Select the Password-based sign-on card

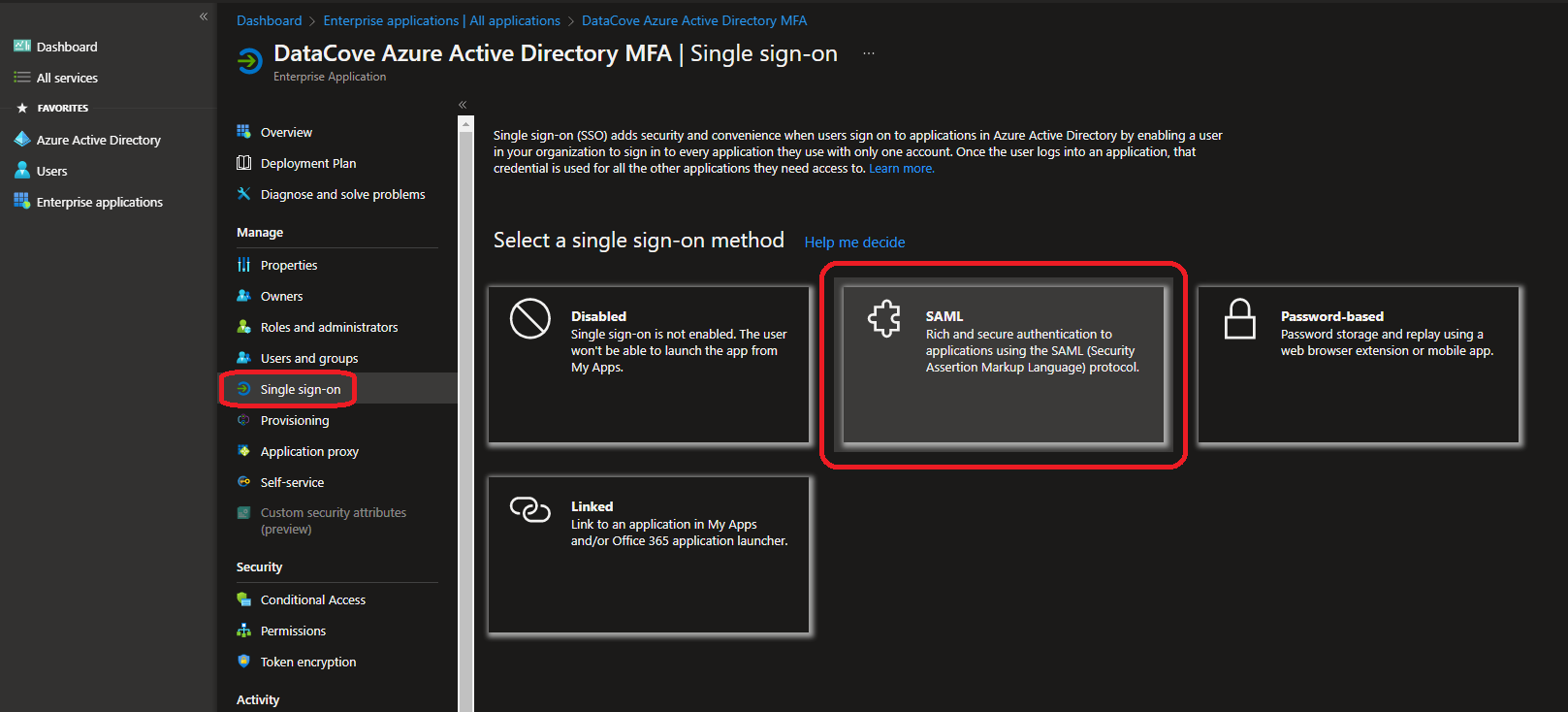pos(1358,365)
